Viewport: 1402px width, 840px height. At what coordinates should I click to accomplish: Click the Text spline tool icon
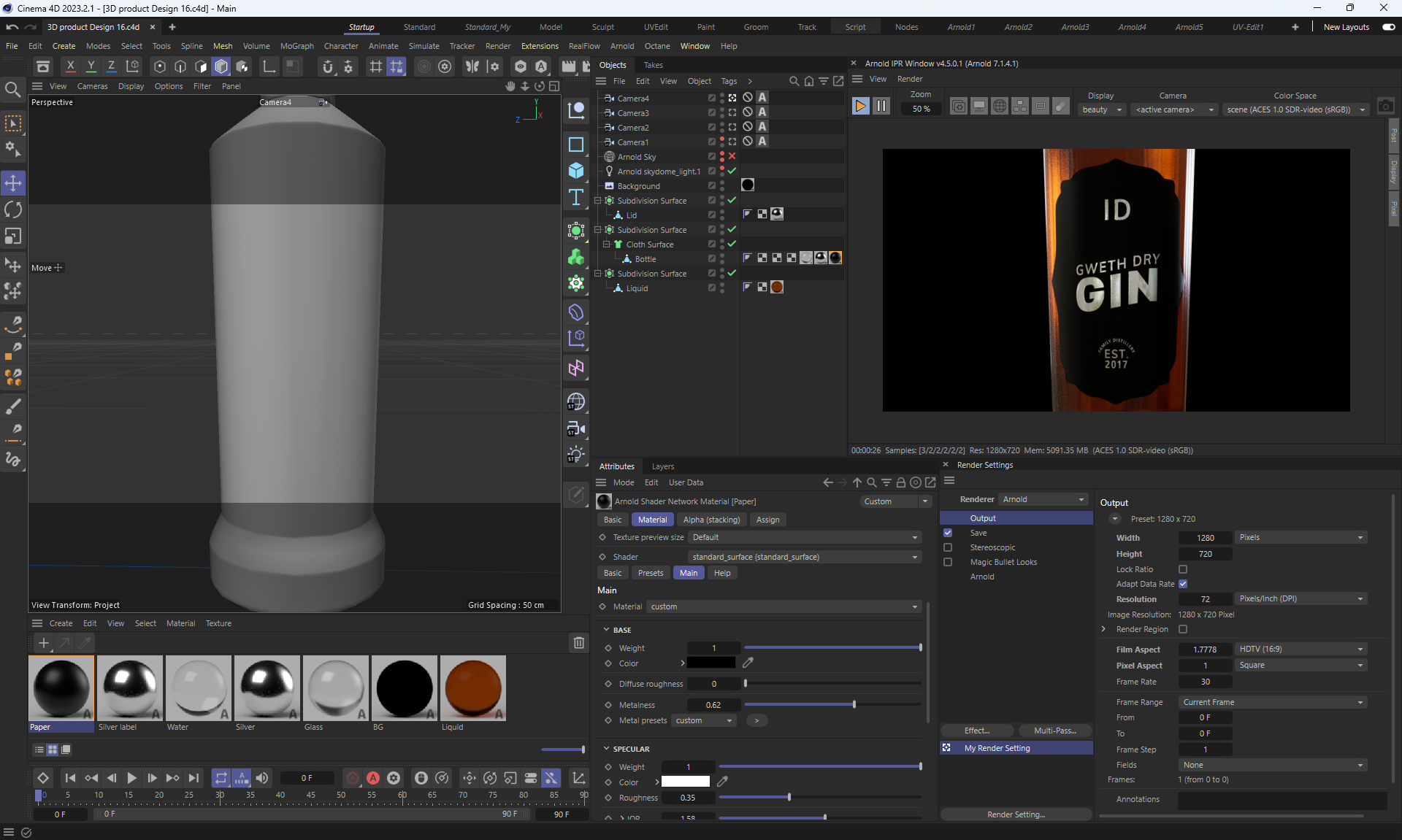576,197
